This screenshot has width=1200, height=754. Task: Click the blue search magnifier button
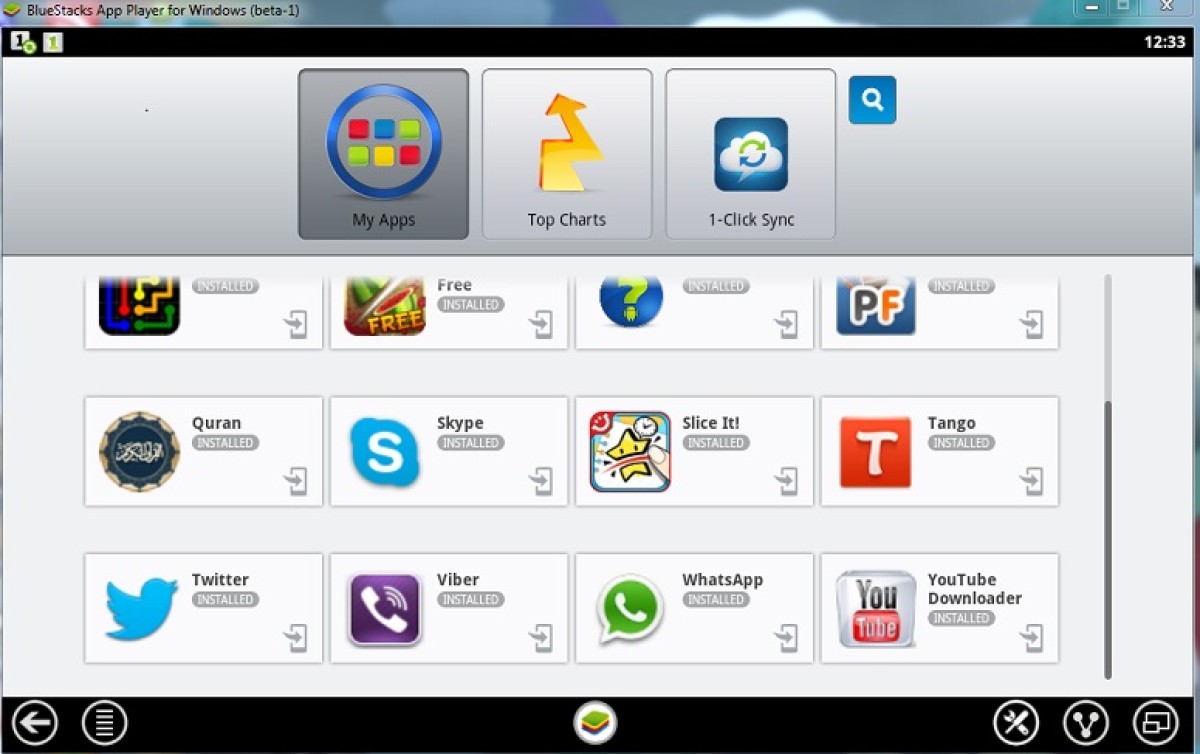point(872,100)
